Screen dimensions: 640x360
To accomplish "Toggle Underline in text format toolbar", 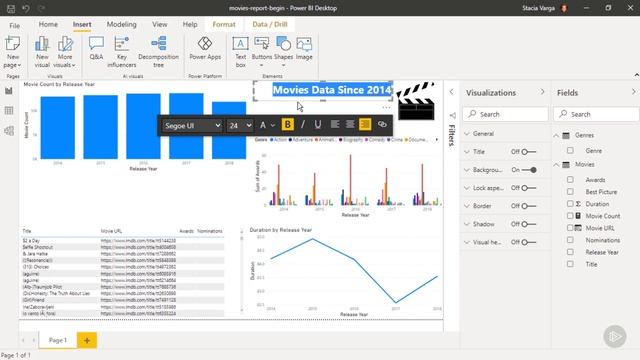I will pos(318,124).
